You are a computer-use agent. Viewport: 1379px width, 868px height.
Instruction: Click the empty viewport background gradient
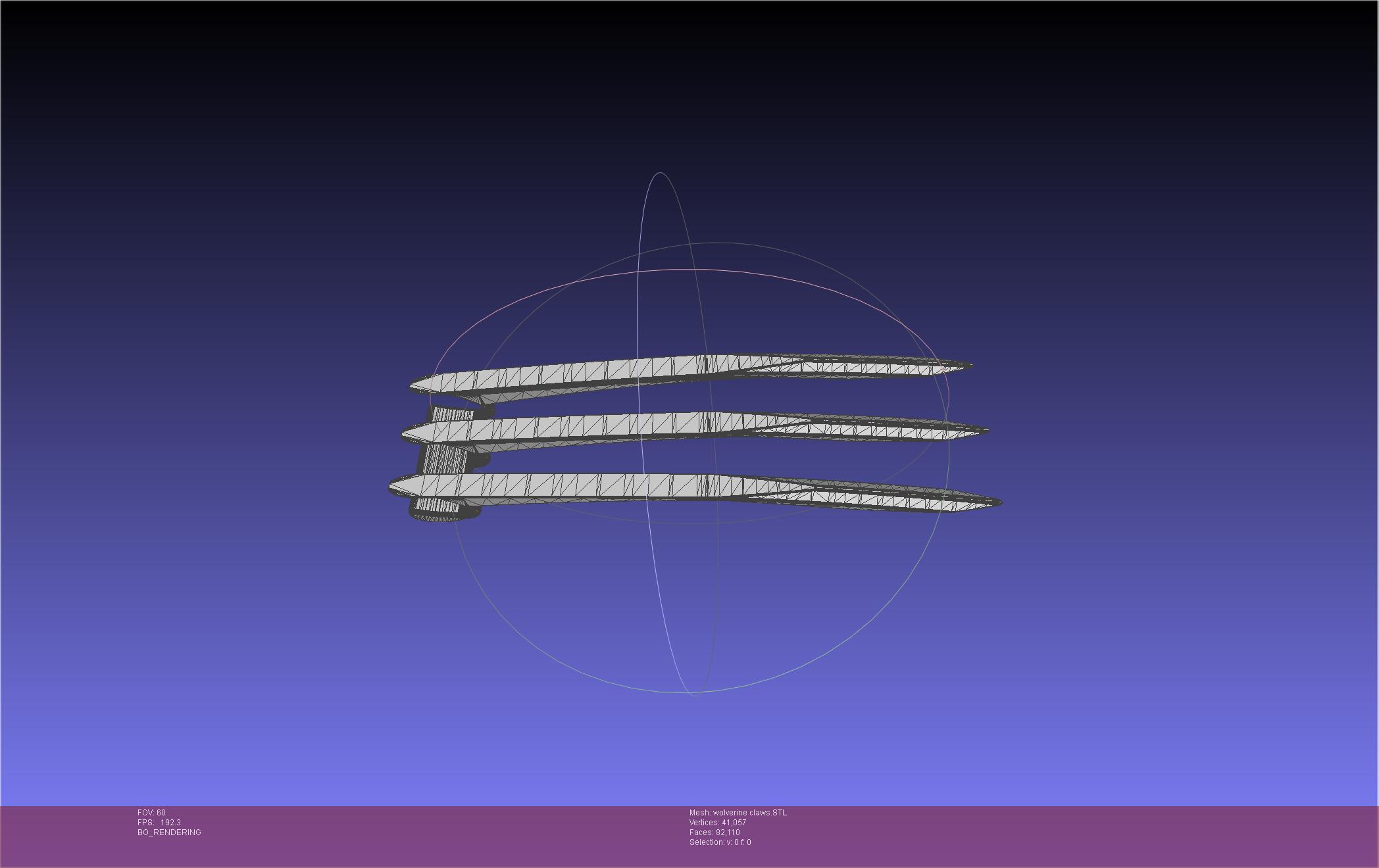(263, 263)
